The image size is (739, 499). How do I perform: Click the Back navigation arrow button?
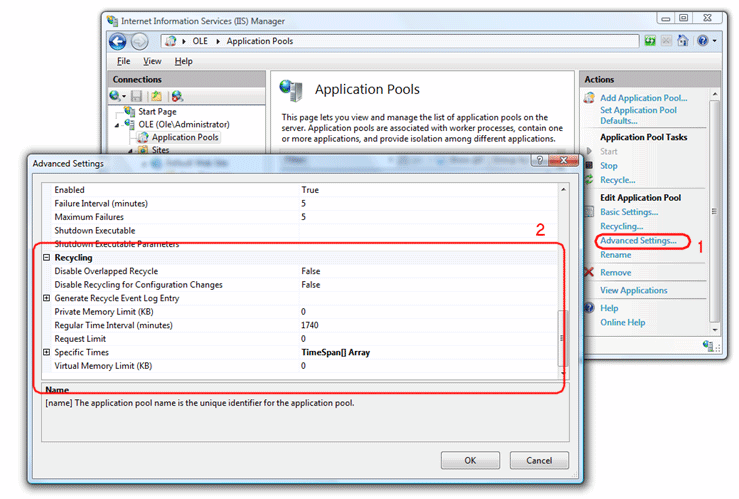[x=118, y=41]
